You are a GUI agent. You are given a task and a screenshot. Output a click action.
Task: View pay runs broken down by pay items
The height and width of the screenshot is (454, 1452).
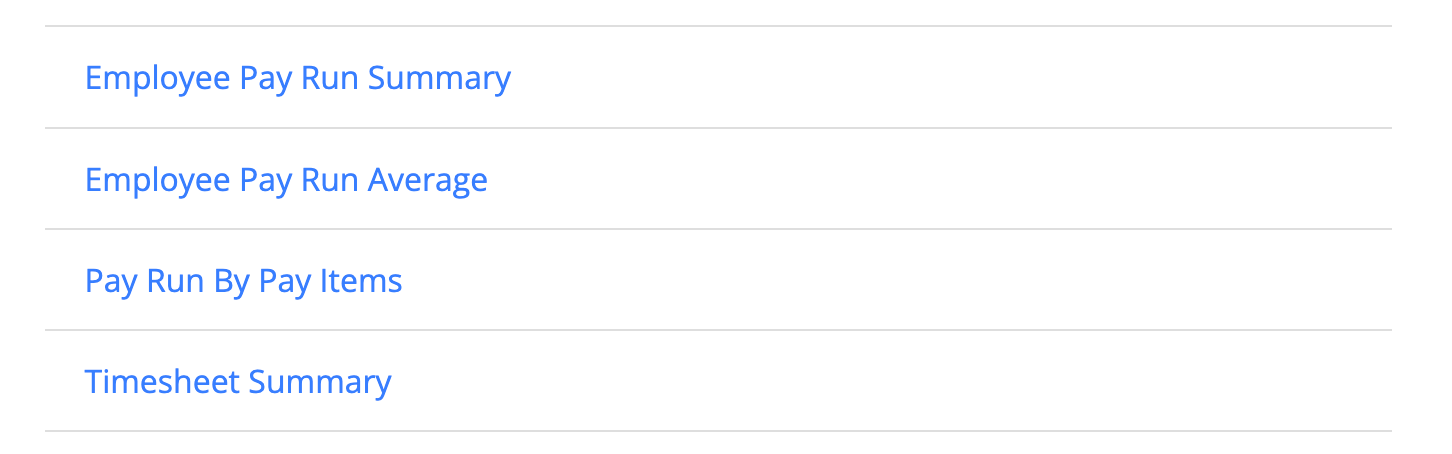[243, 281]
